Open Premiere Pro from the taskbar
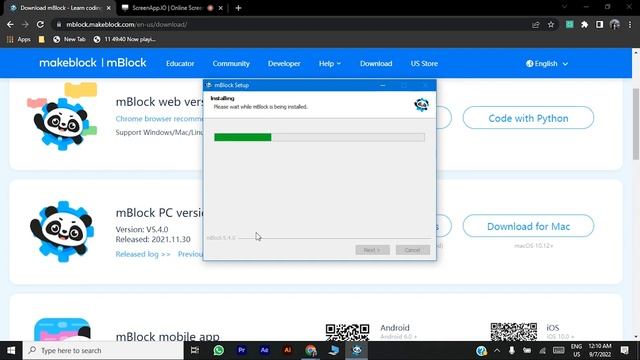 [x=241, y=351]
